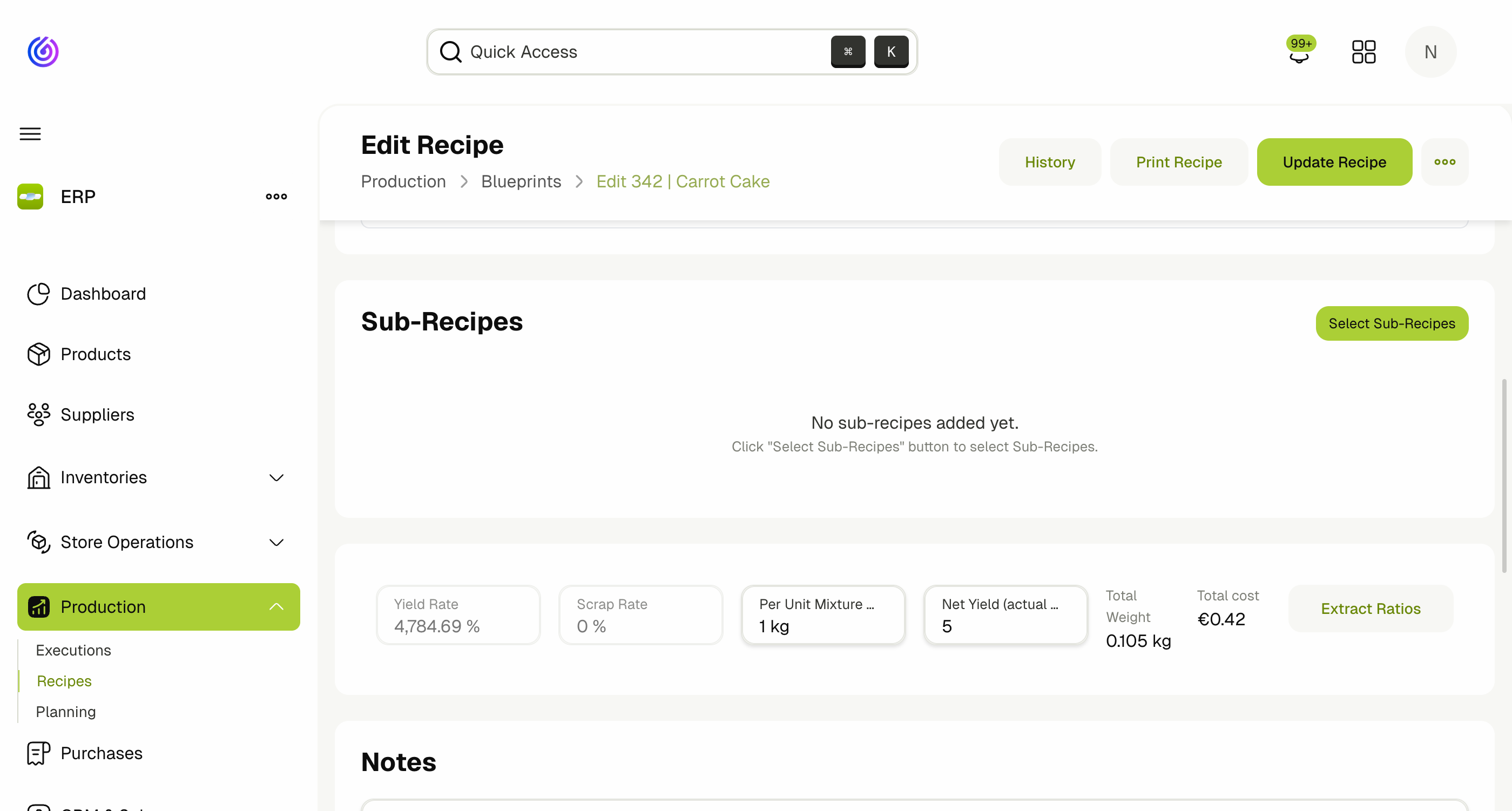Open the Quick Access search magnifier
This screenshot has width=1512, height=811.
pos(451,52)
